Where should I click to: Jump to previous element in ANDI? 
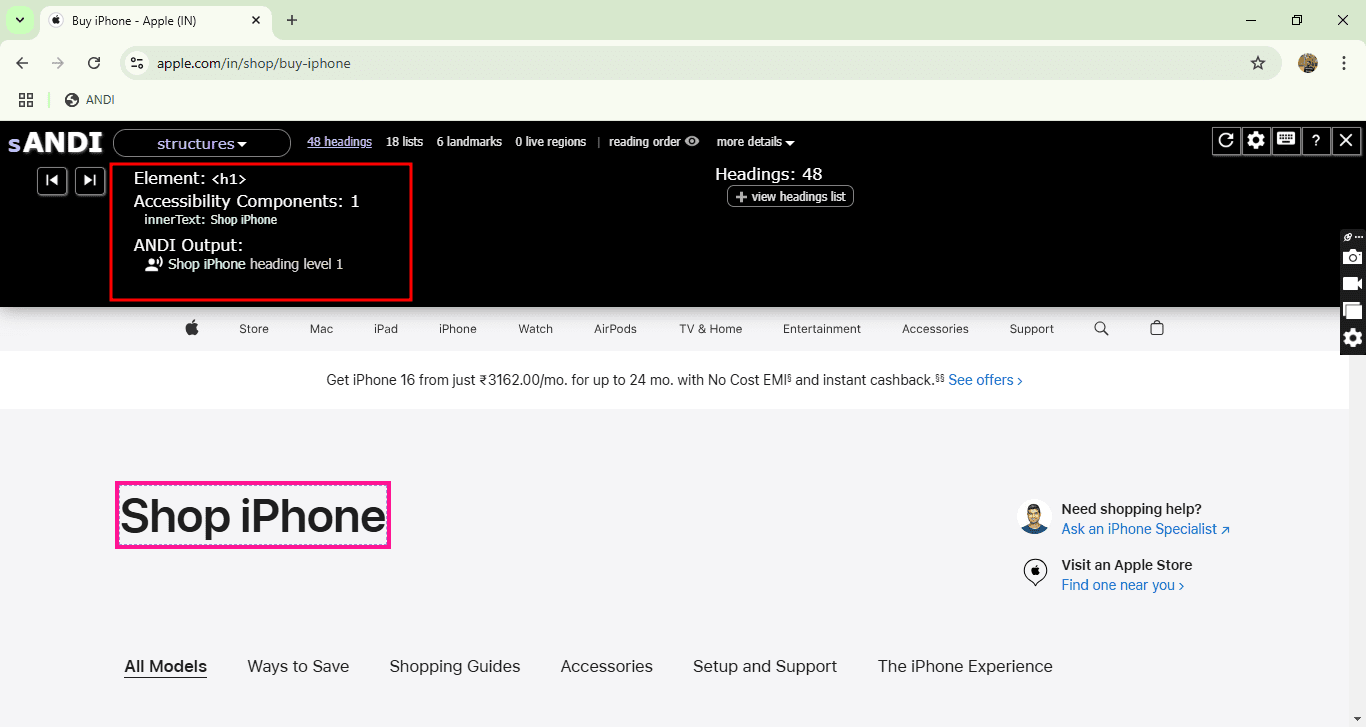pyautogui.click(x=52, y=180)
